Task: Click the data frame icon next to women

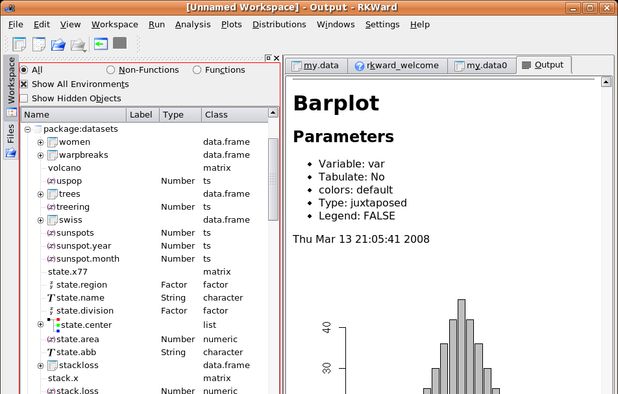Action: (x=52, y=142)
